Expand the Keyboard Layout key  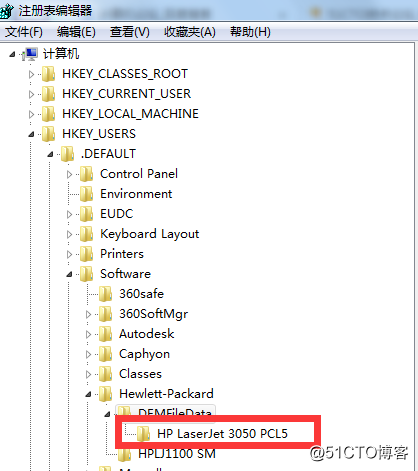coord(69,234)
